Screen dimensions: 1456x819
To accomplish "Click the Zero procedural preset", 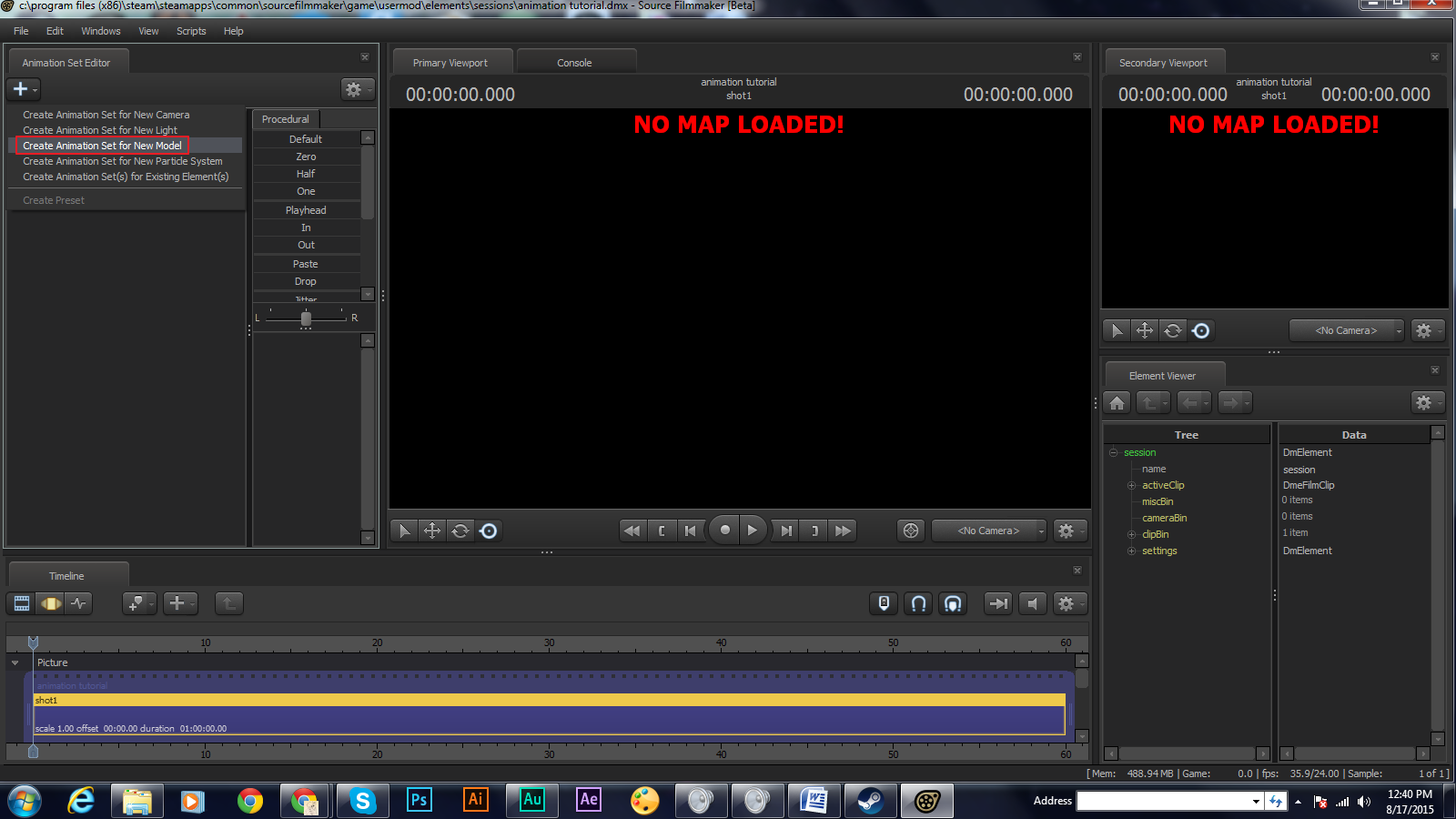I will (306, 157).
